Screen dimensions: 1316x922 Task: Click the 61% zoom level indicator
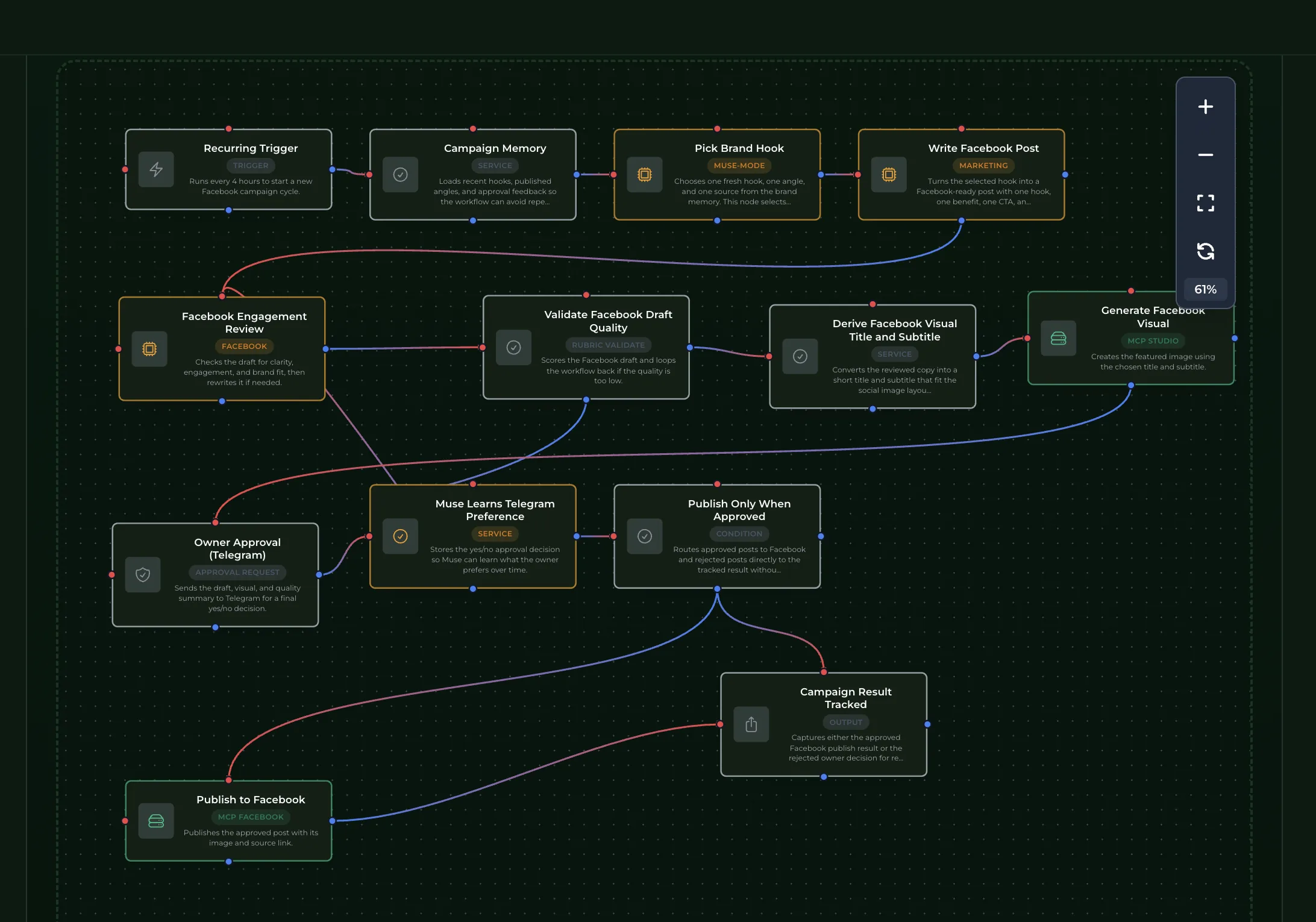(1205, 289)
